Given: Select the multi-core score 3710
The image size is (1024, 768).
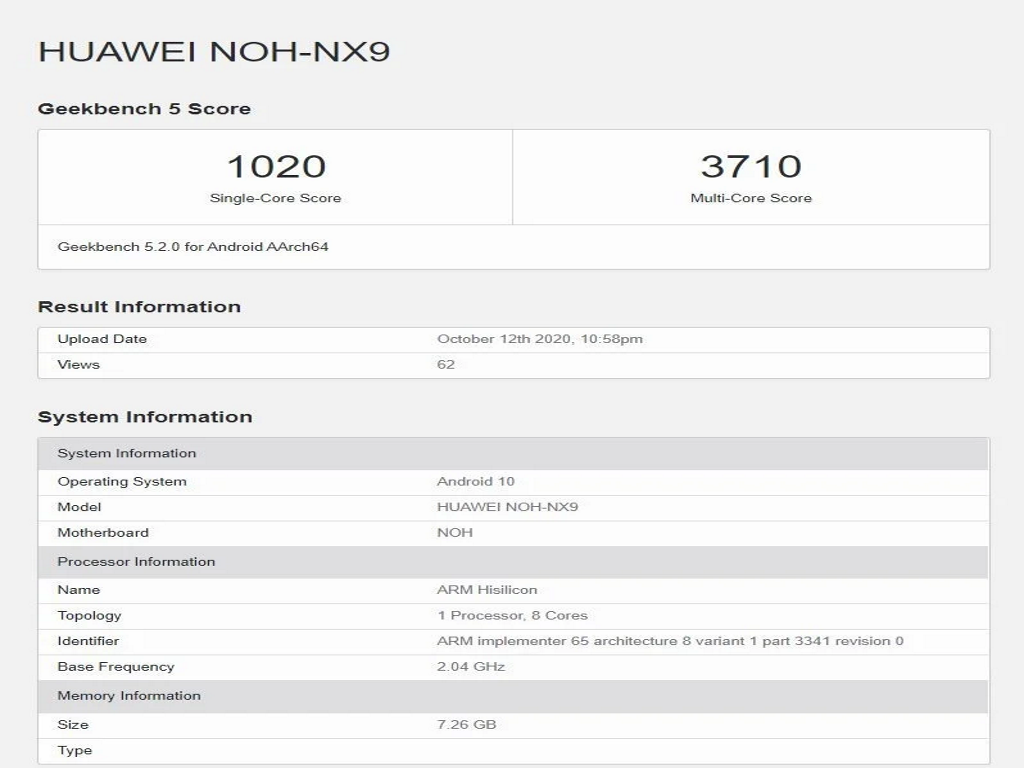Looking at the screenshot, I should (751, 166).
